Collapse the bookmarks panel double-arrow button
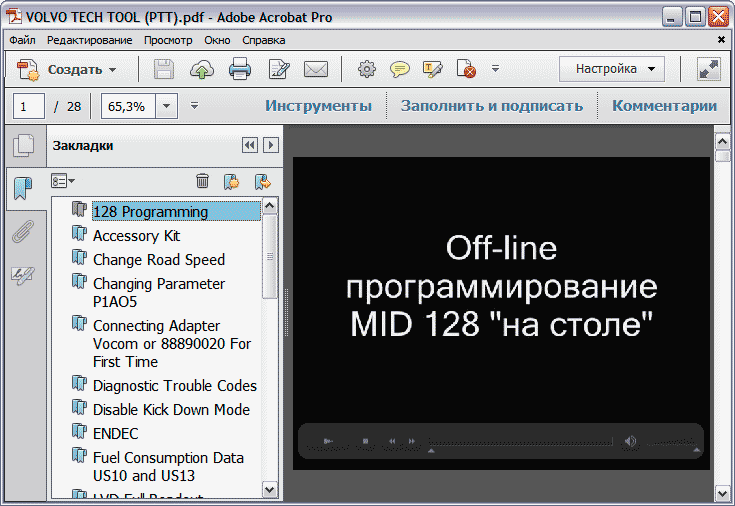This screenshot has height=506, width=735. tap(250, 145)
